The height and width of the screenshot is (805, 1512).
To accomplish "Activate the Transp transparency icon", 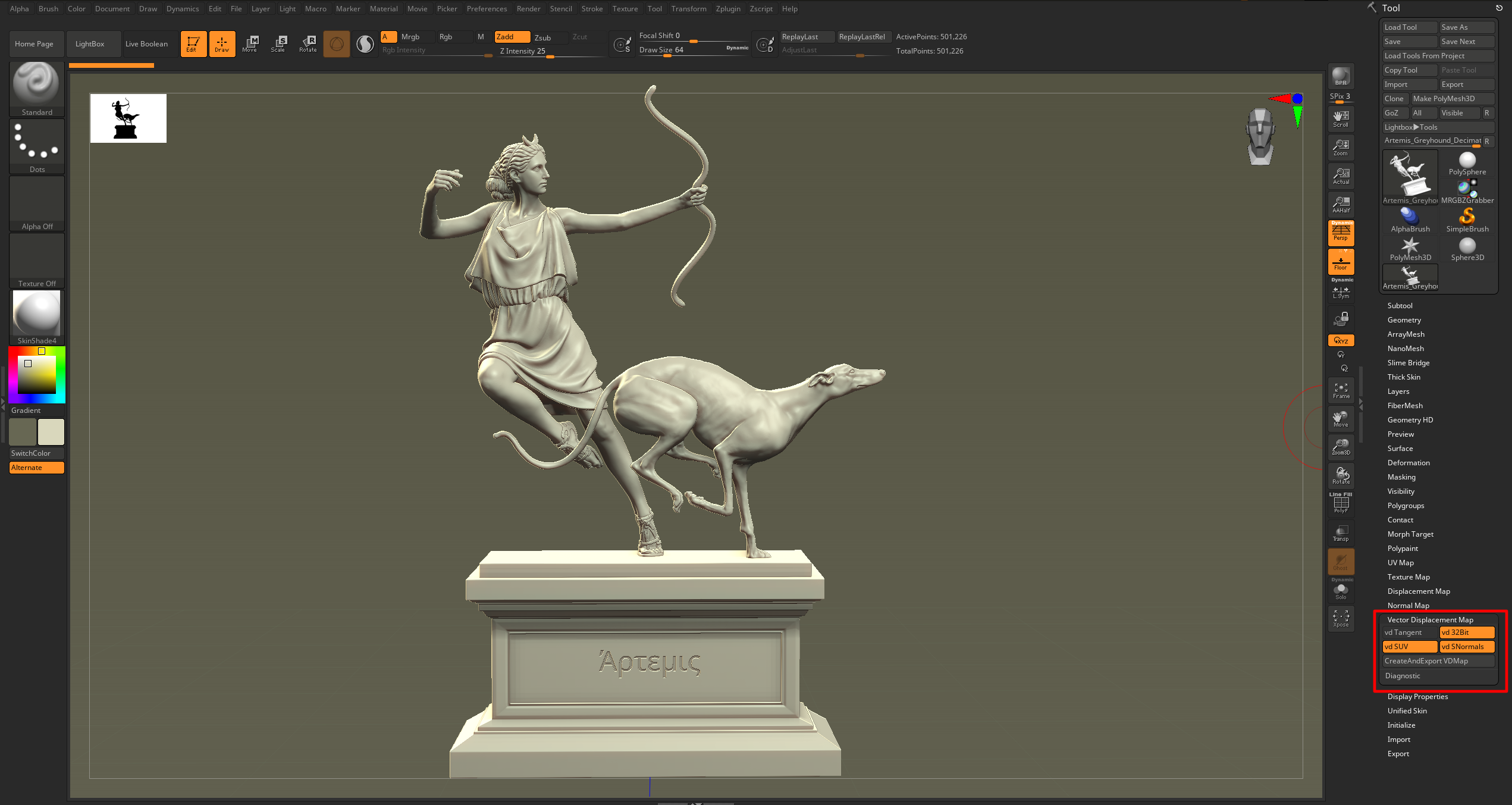I will (1341, 533).
